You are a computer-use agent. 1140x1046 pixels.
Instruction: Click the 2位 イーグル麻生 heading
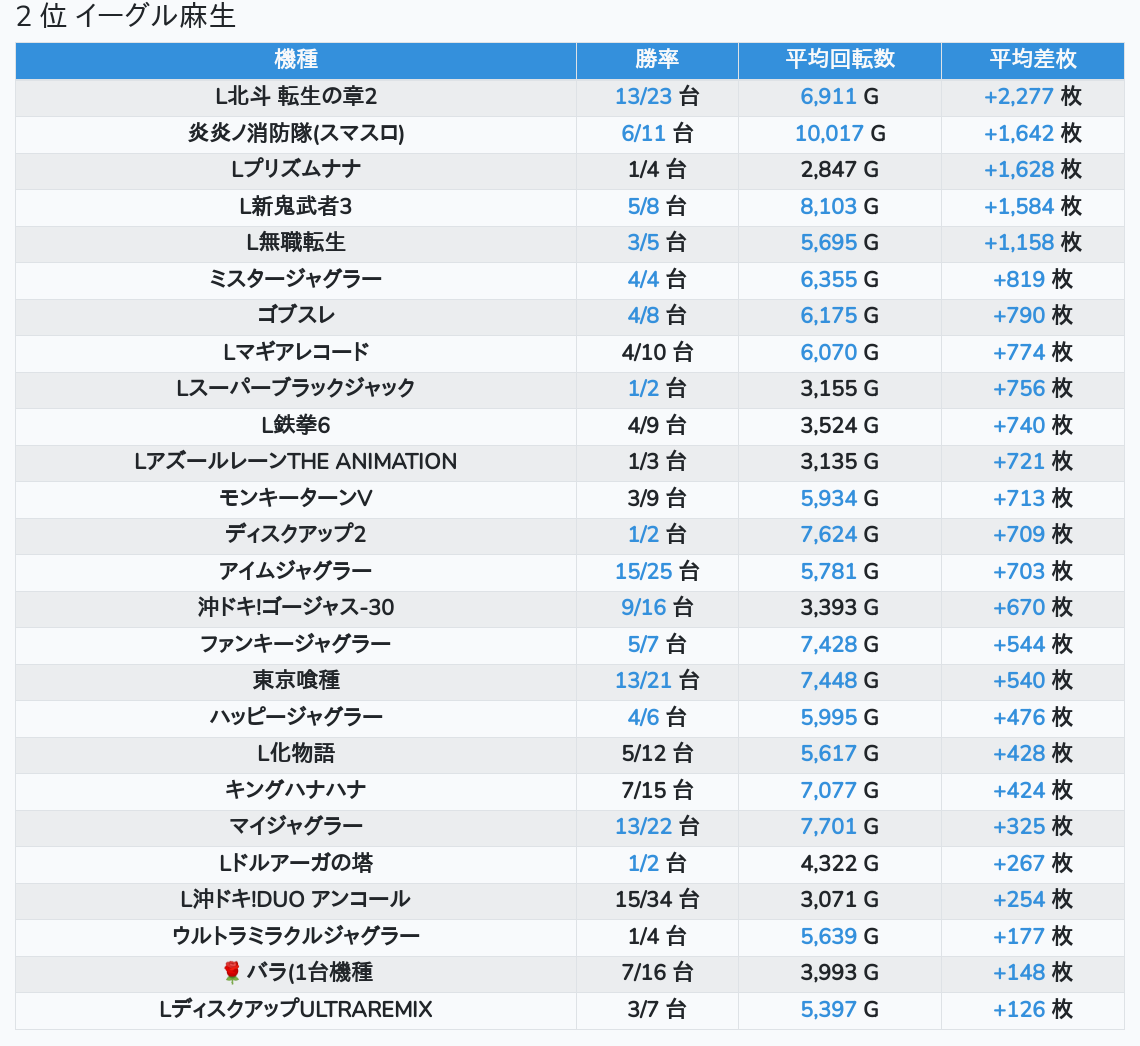126,18
